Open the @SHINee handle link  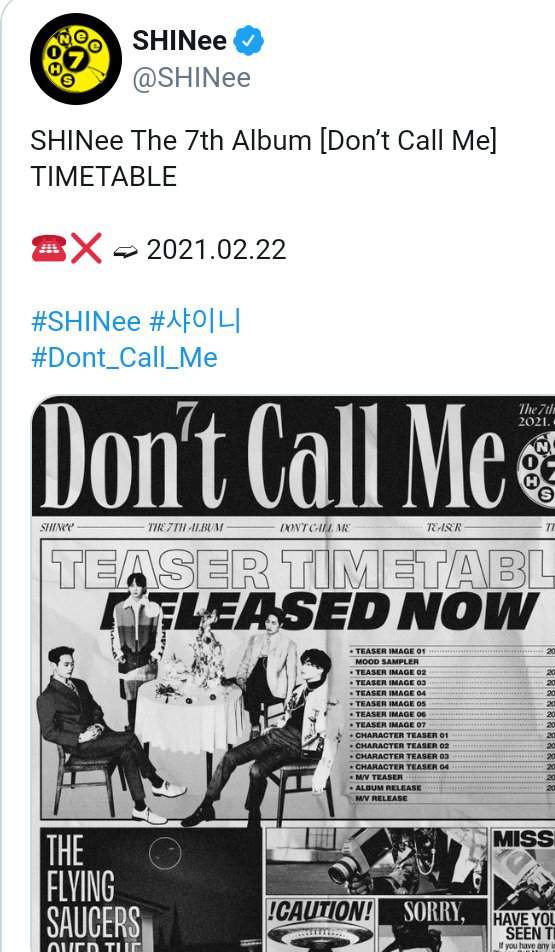click(x=191, y=78)
